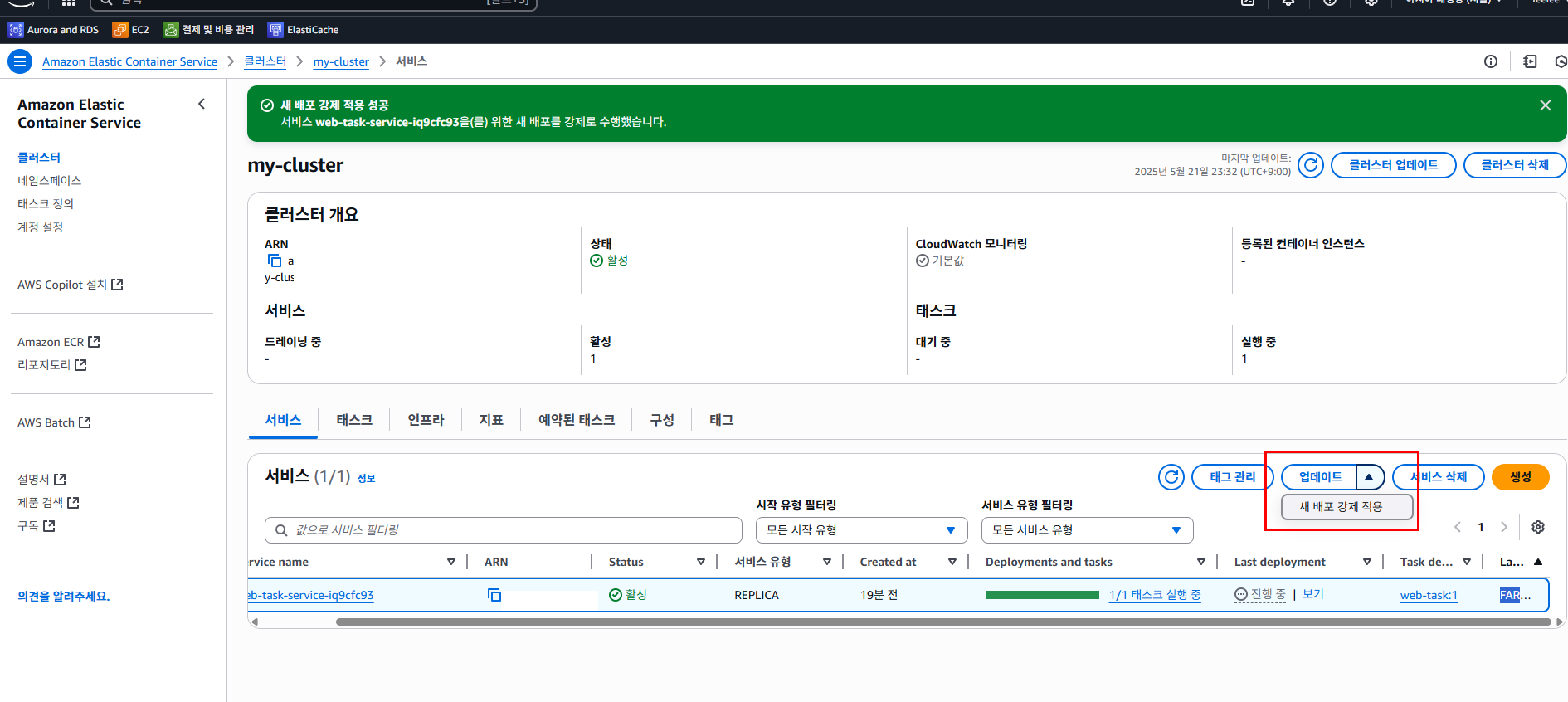This screenshot has height=702, width=1568.
Task: Toggle the hamburger navigation menu
Action: [x=20, y=61]
